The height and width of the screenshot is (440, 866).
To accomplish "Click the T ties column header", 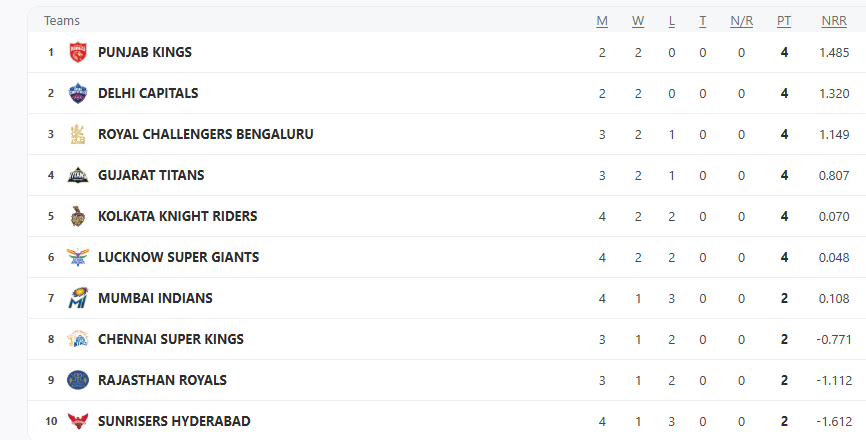I will click(703, 21).
